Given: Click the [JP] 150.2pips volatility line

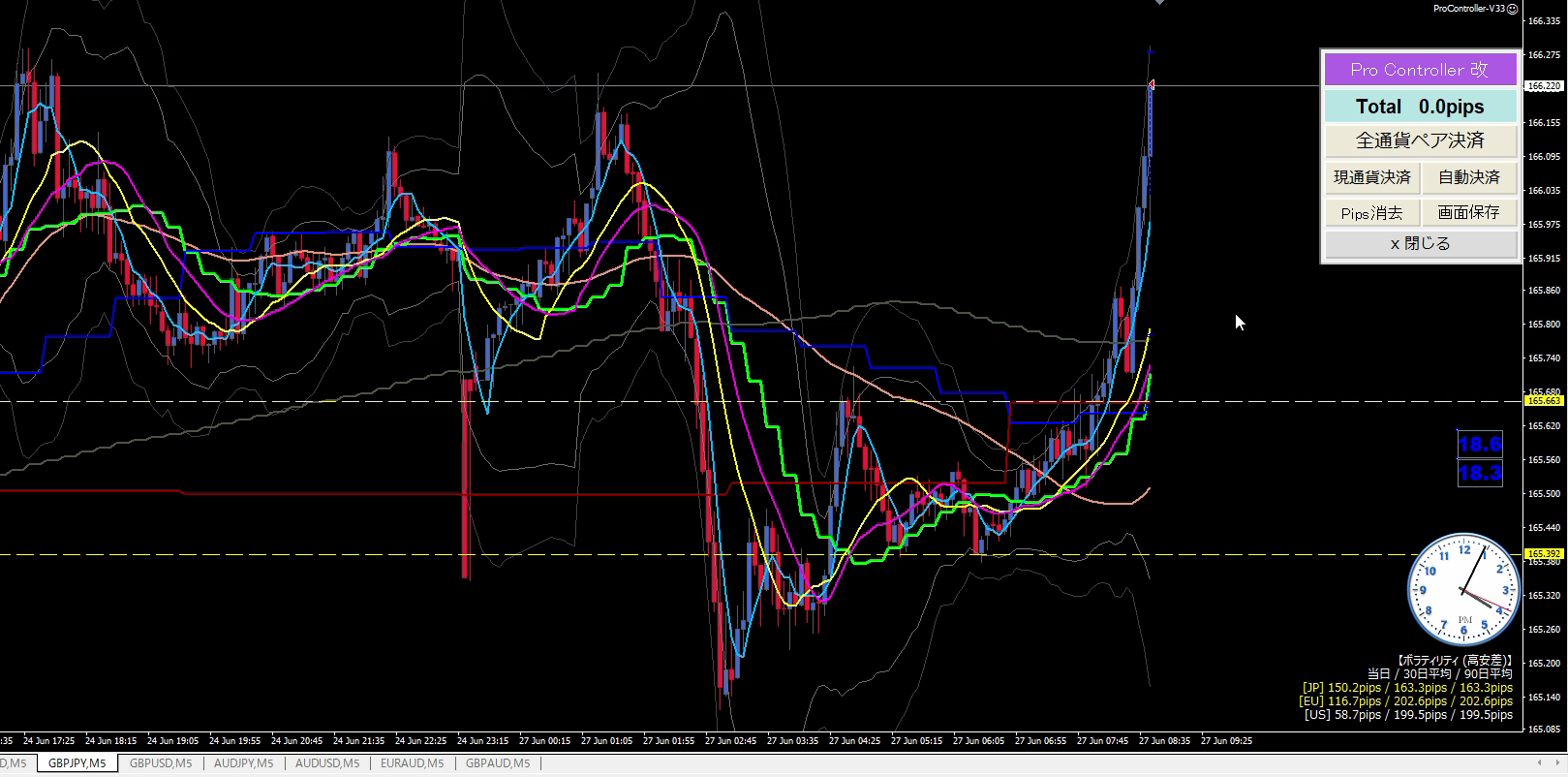Looking at the screenshot, I should coord(1407,688).
